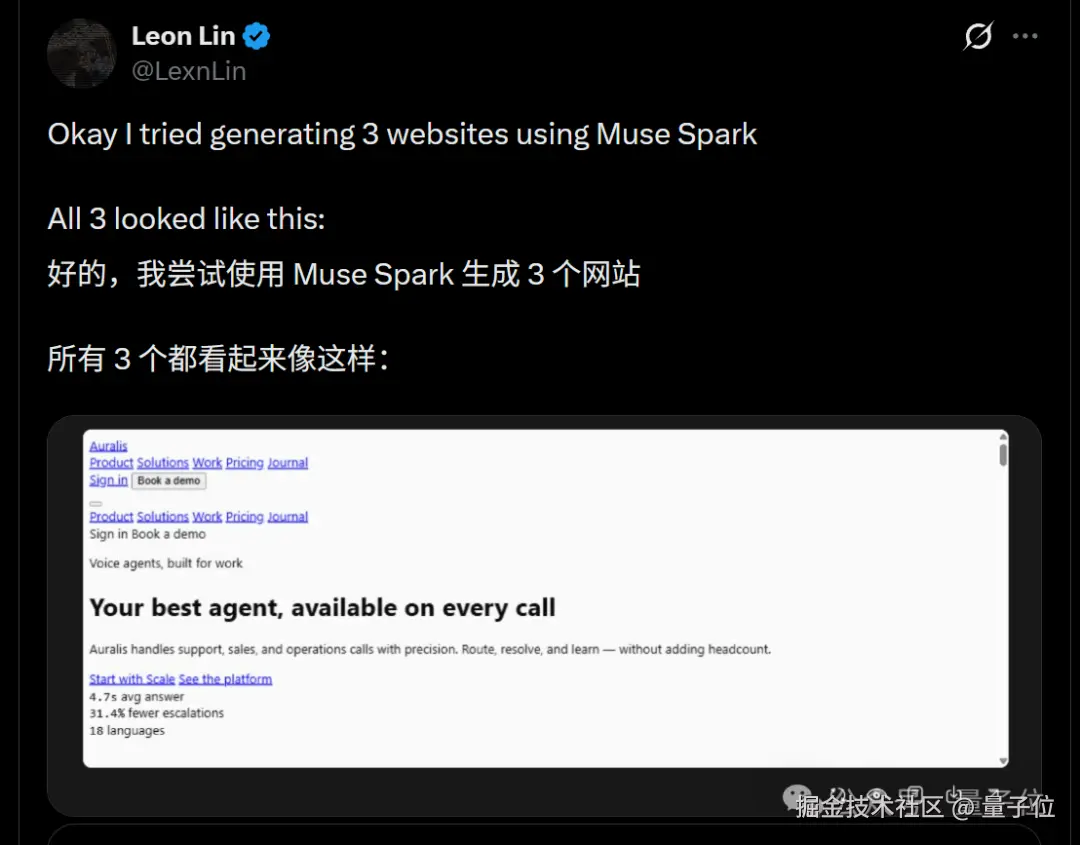The height and width of the screenshot is (845, 1080).
Task: Open the three-dot more options menu
Action: 1025,36
